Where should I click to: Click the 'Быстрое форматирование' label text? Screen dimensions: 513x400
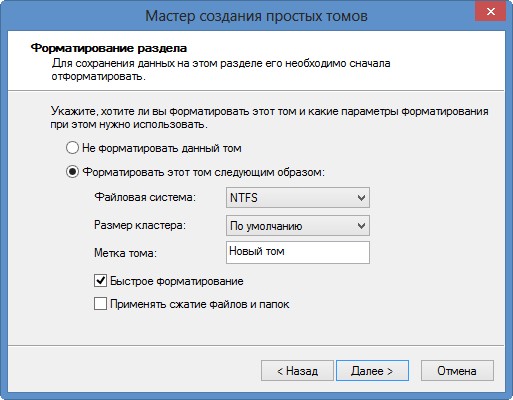pos(177,281)
